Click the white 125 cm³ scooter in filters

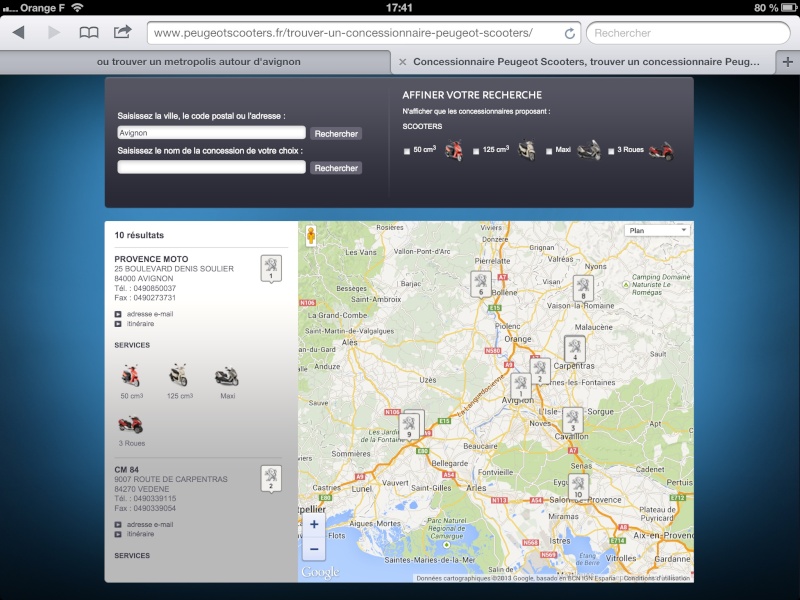[x=527, y=150]
